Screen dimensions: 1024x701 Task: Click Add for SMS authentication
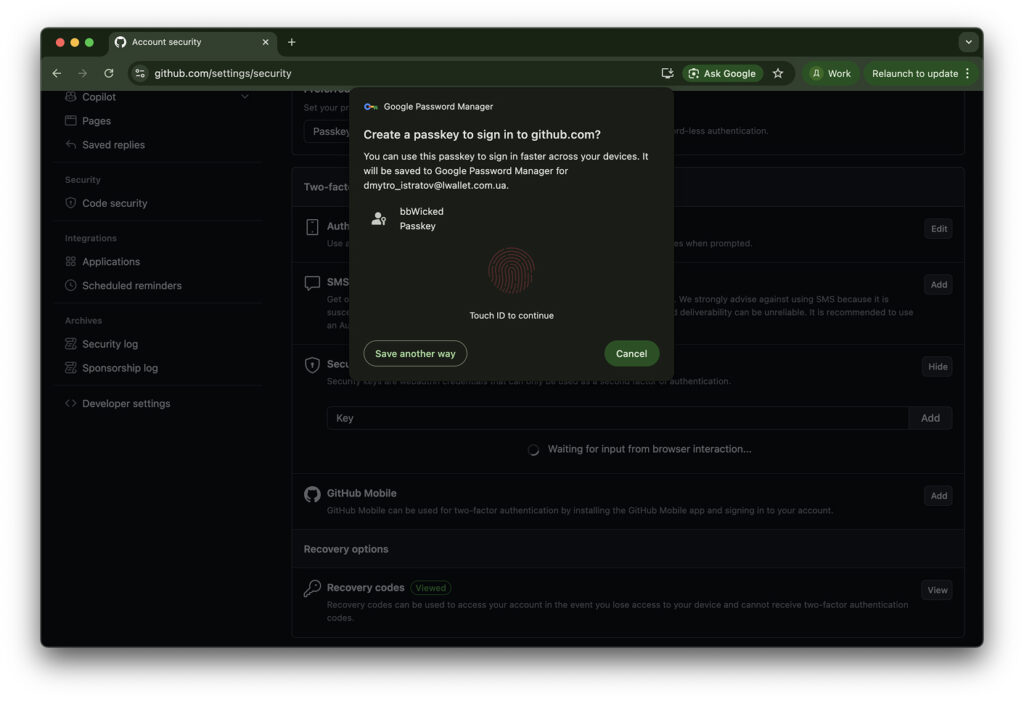pos(938,285)
